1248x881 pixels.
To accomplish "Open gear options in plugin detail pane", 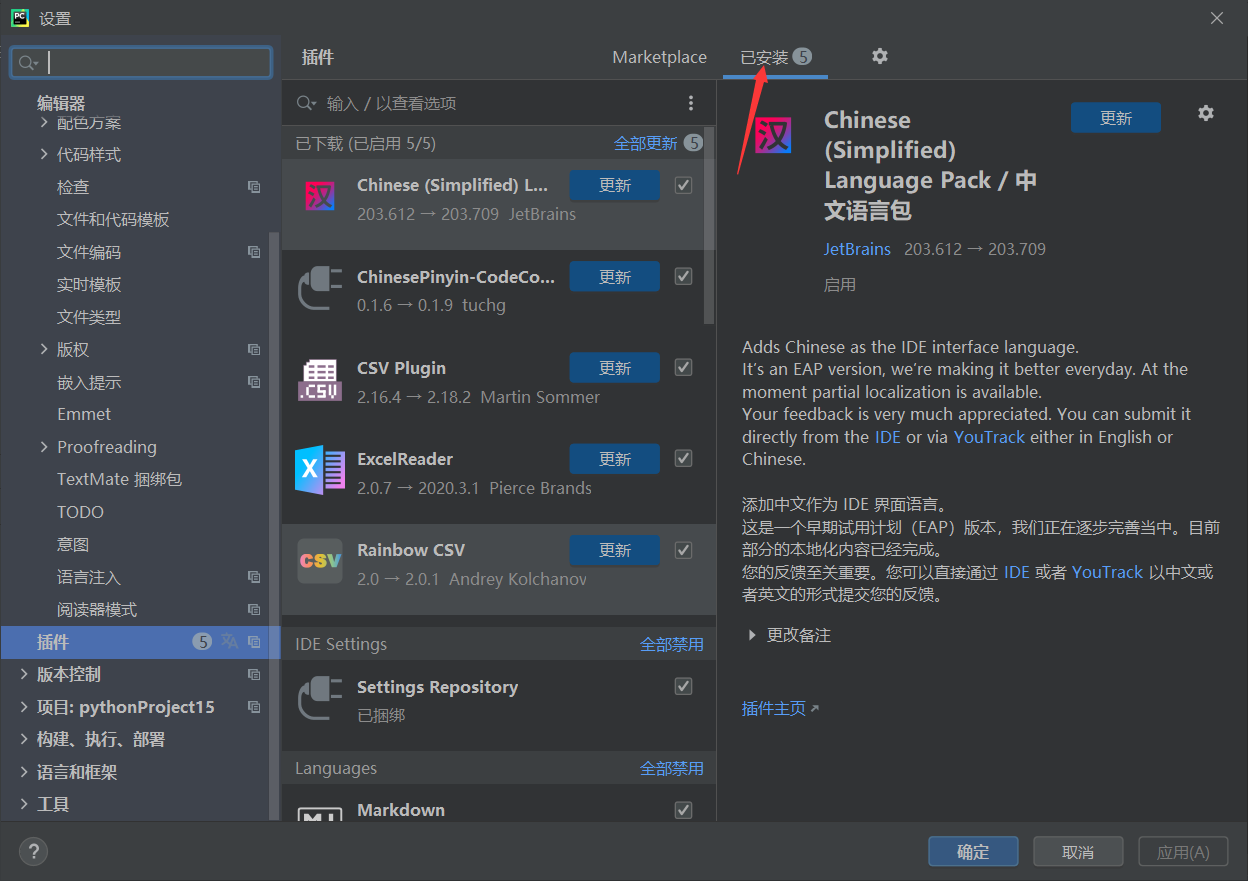I will point(1206,113).
